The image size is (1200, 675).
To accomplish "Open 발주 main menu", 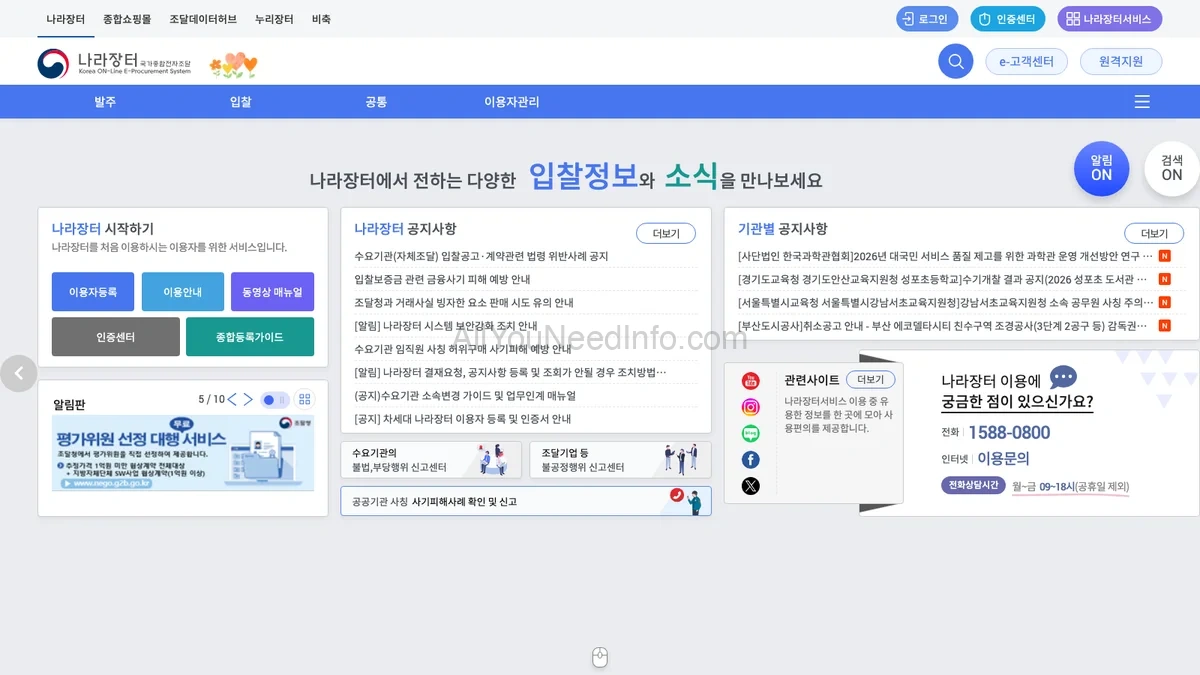I will [105, 102].
